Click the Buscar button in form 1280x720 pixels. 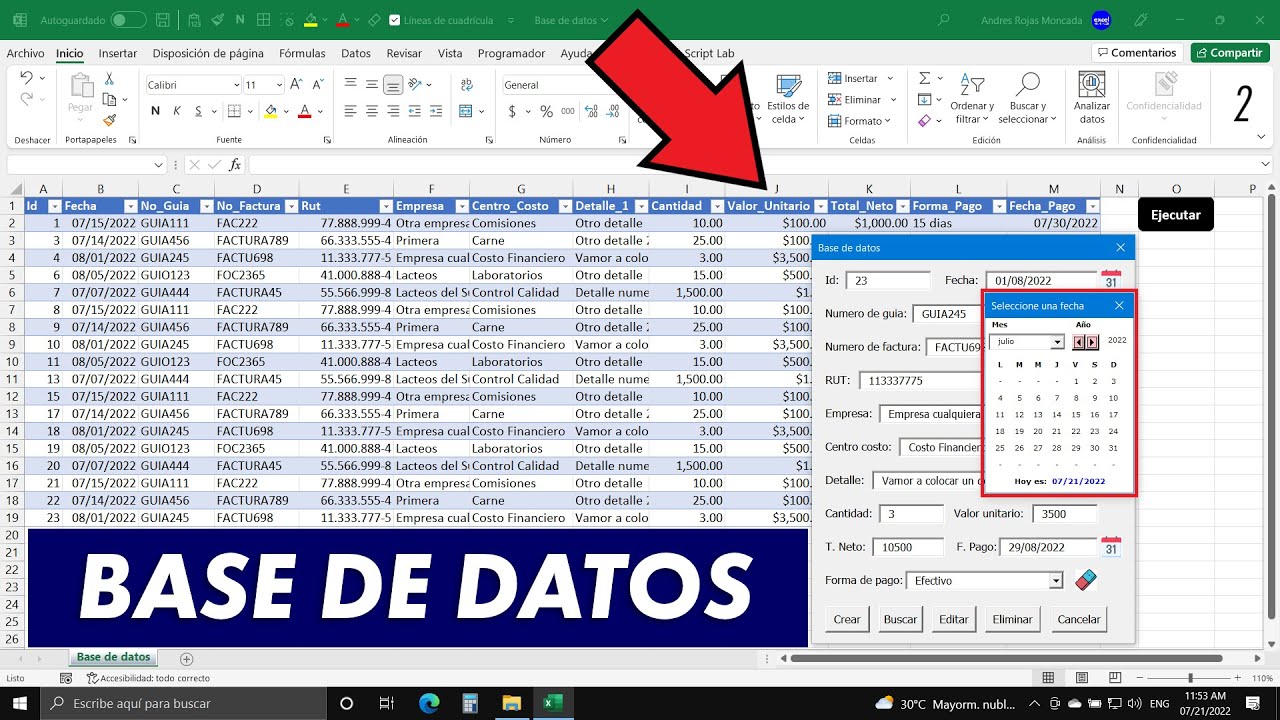pos(900,619)
